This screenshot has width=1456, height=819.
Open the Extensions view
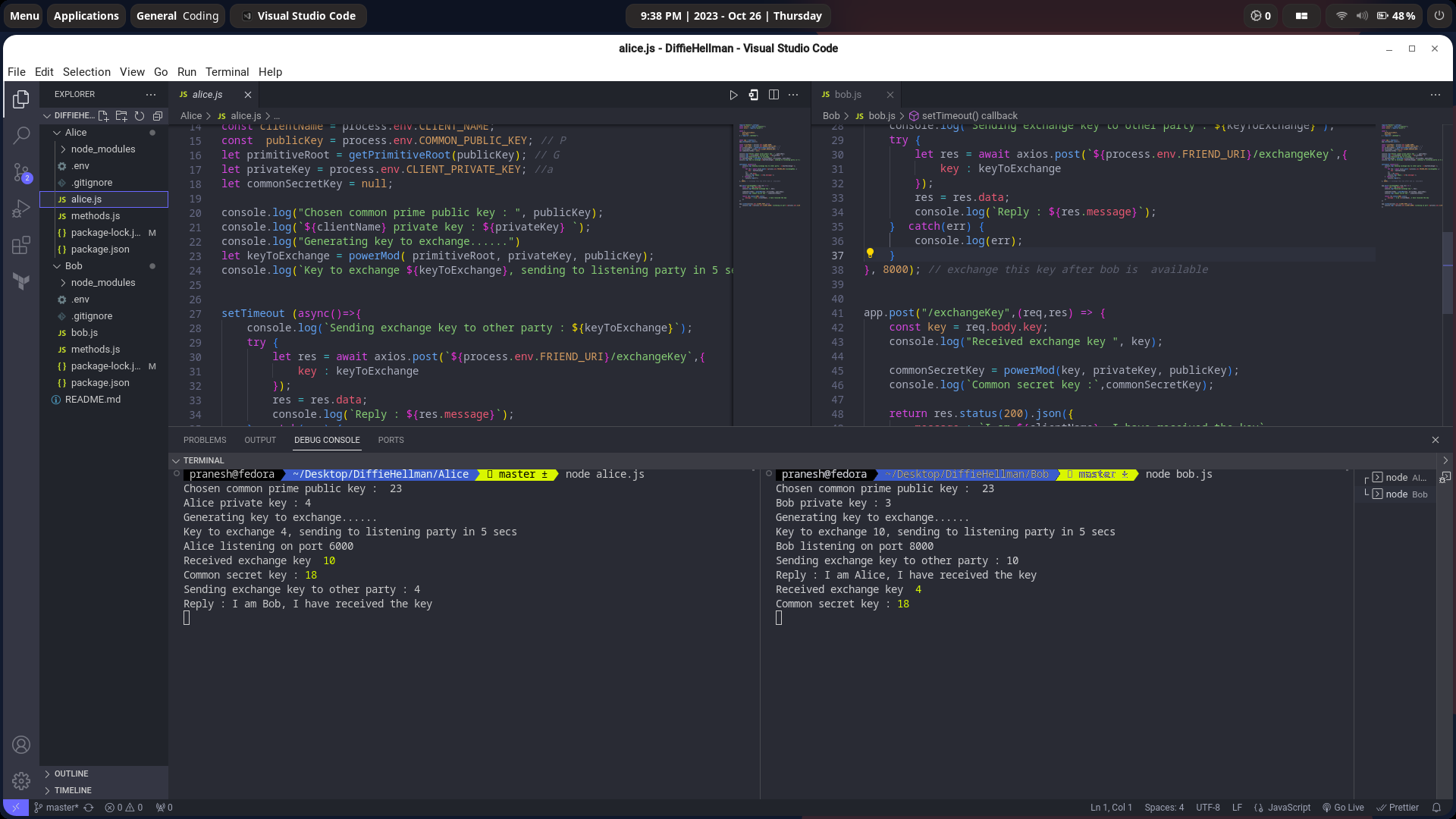click(21, 245)
